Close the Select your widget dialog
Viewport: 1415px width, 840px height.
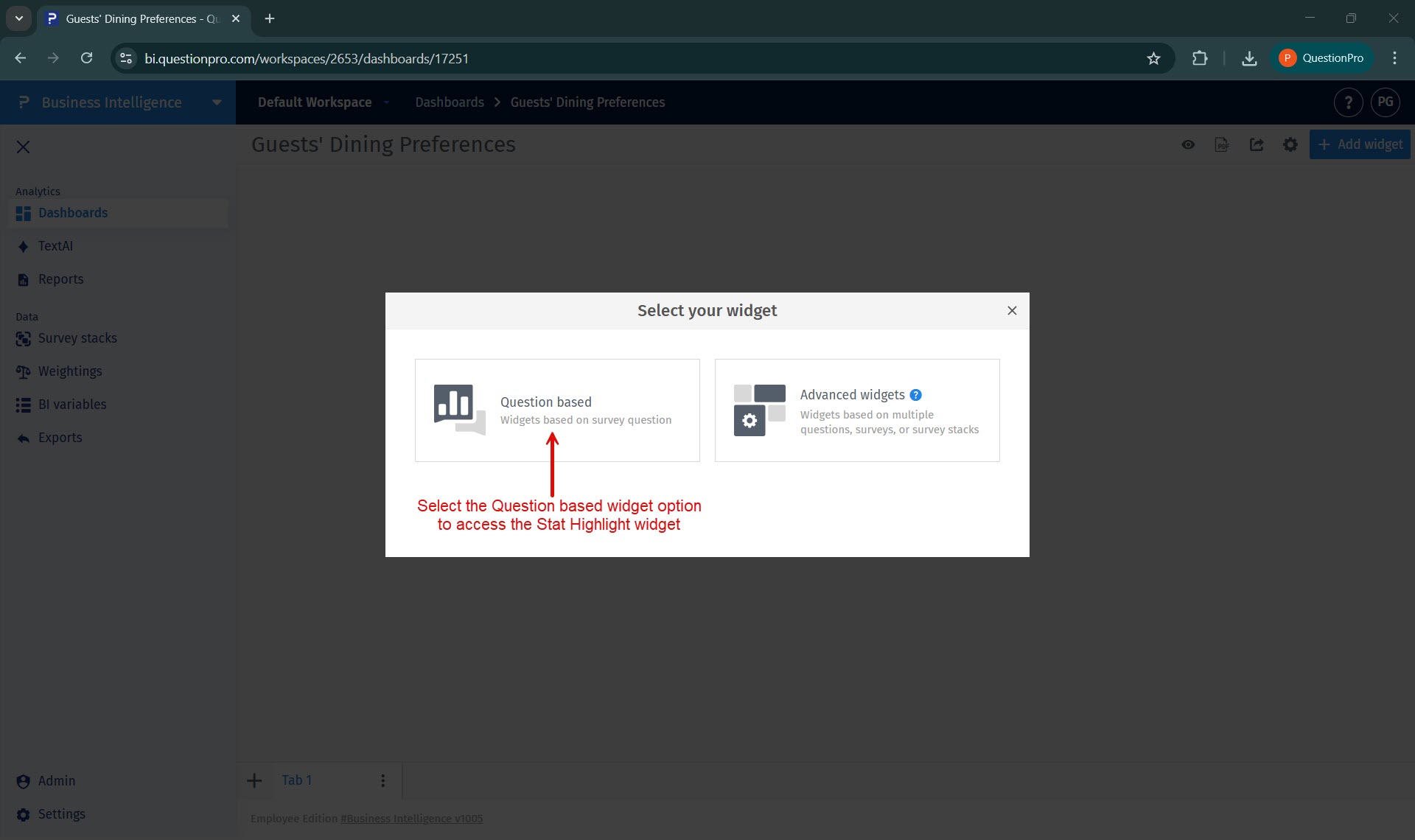click(x=1011, y=310)
